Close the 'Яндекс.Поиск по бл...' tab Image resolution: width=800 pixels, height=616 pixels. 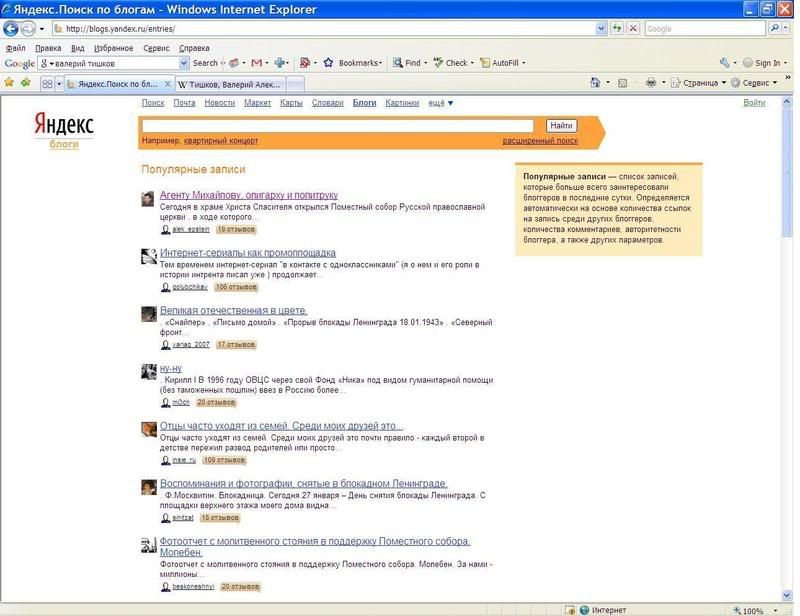click(x=167, y=84)
